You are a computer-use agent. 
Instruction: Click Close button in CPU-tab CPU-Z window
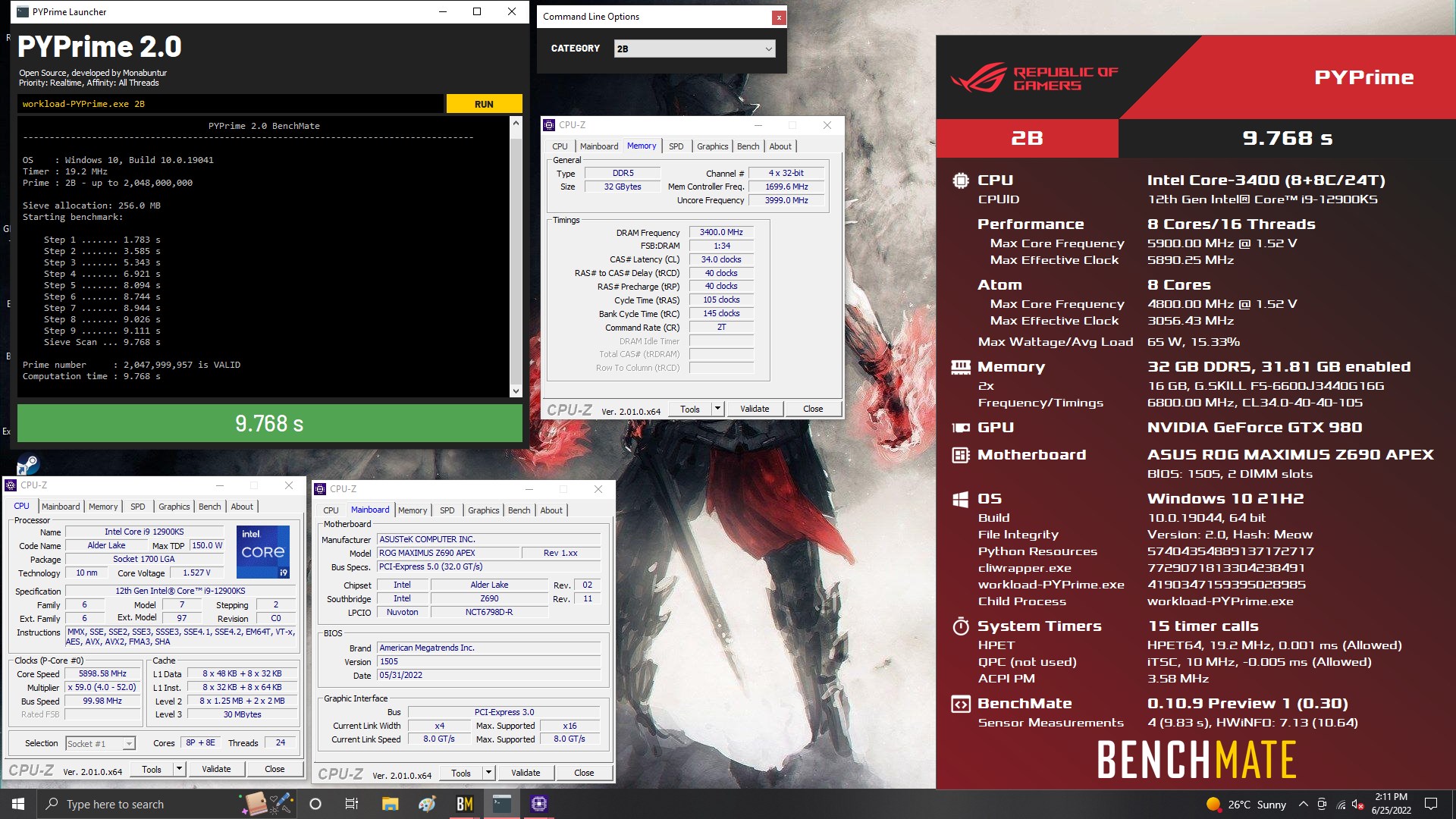pos(275,769)
